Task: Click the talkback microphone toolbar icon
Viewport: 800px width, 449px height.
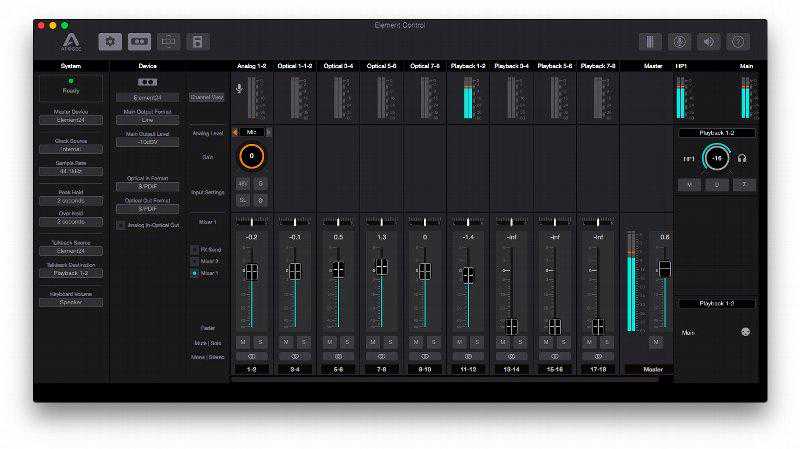Action: [679, 42]
